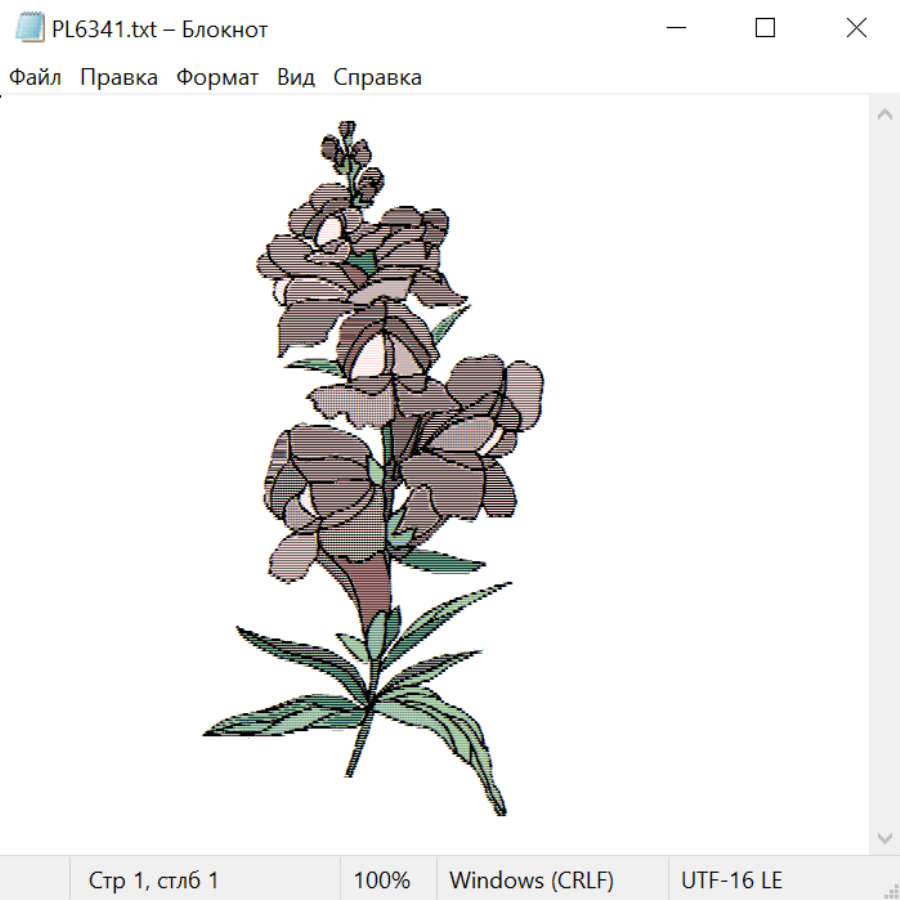Click the scroll down arrow

(x=885, y=839)
